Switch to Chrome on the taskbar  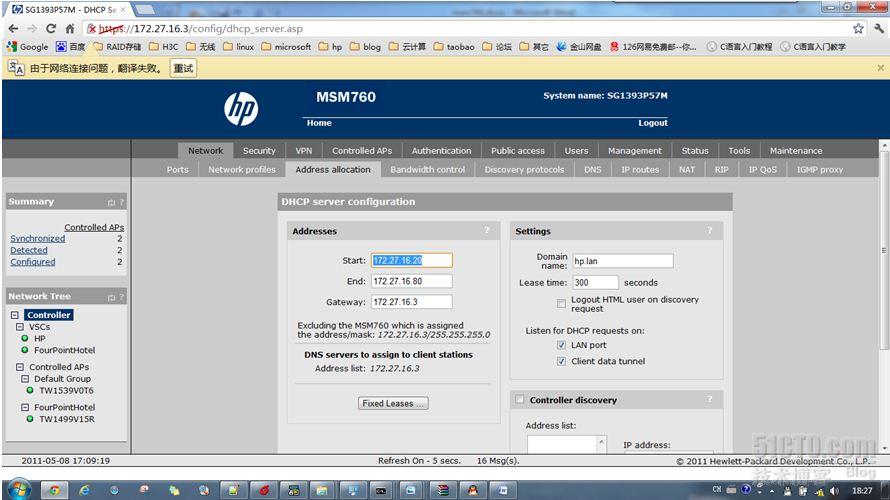(x=54, y=490)
